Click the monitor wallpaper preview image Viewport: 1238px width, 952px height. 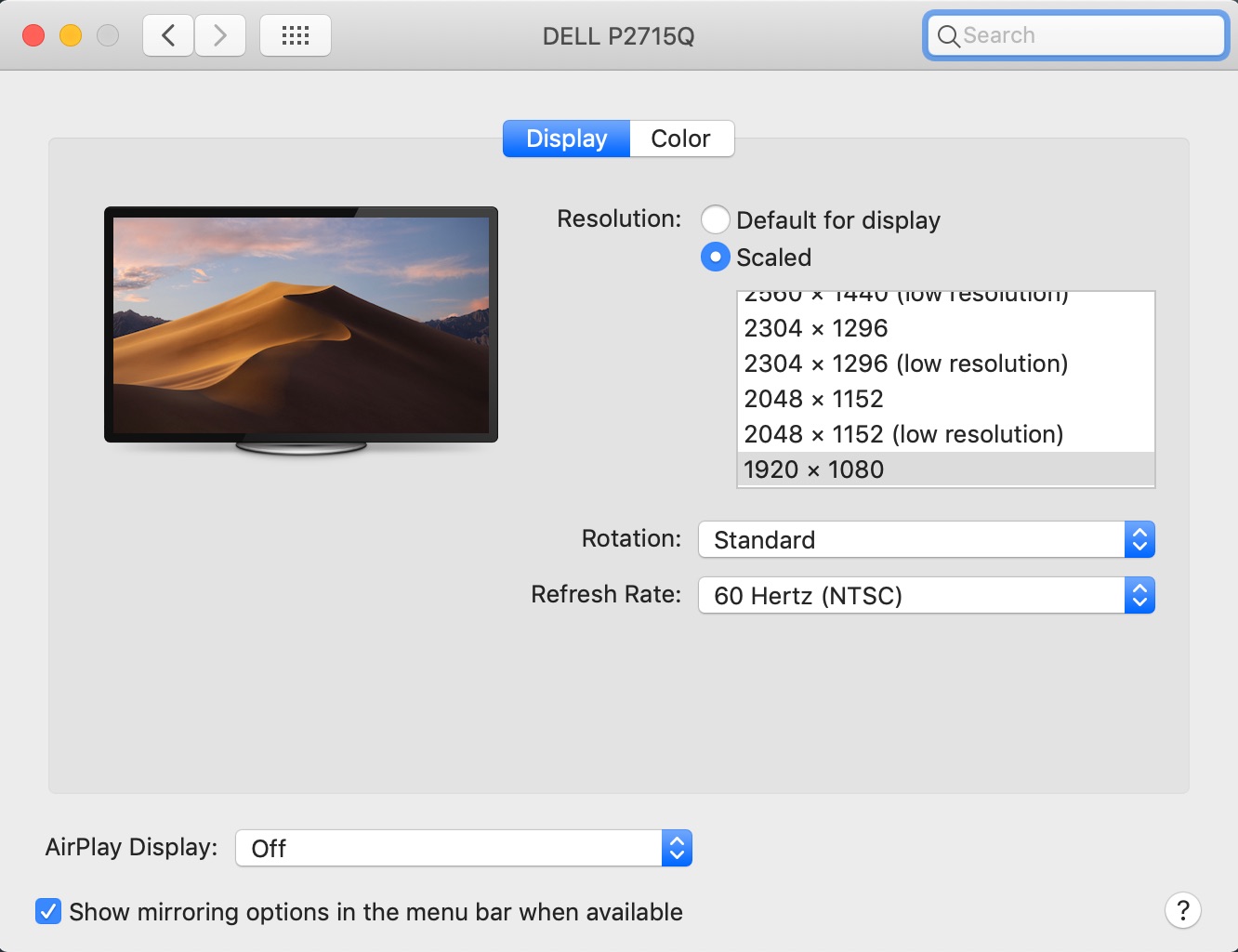tap(301, 324)
